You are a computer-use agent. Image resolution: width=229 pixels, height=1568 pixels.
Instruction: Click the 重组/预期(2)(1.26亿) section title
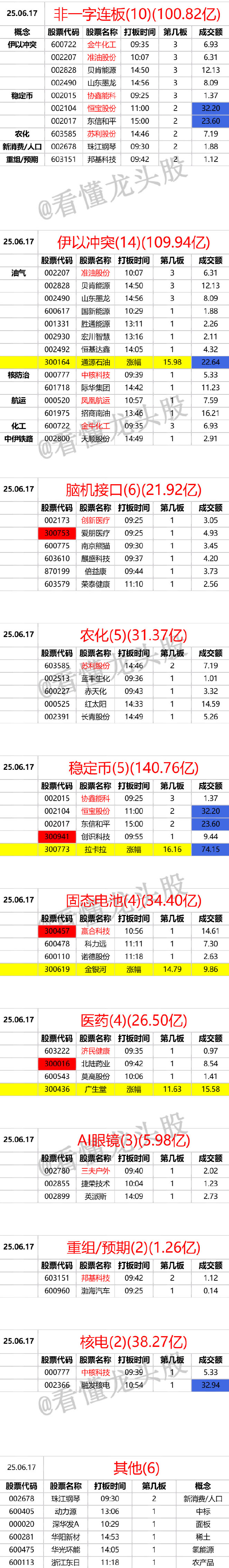pos(134,1247)
